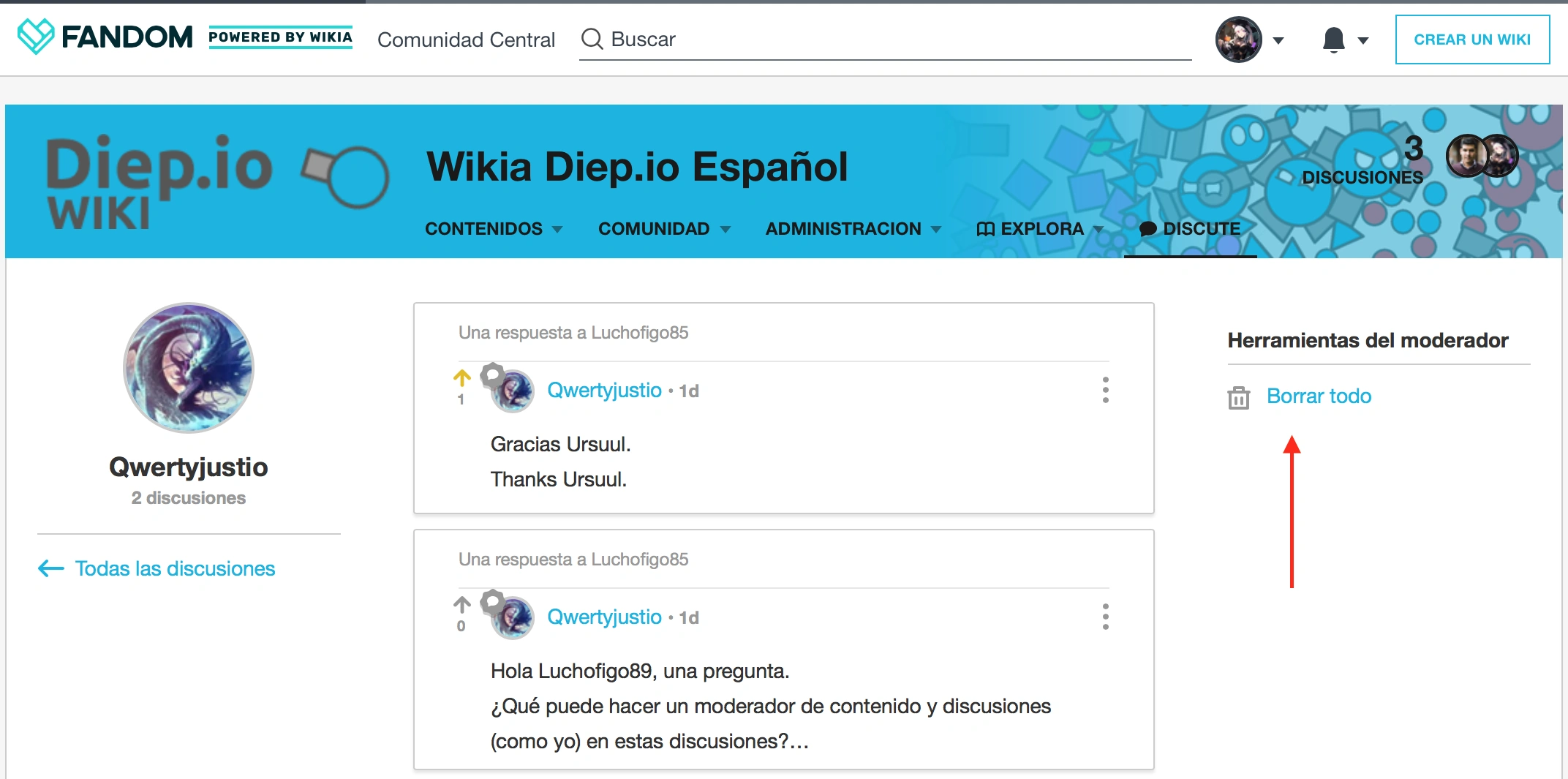Image resolution: width=1568 pixels, height=779 pixels.
Task: Click the Diep.io Wiki logo
Action: (x=217, y=181)
